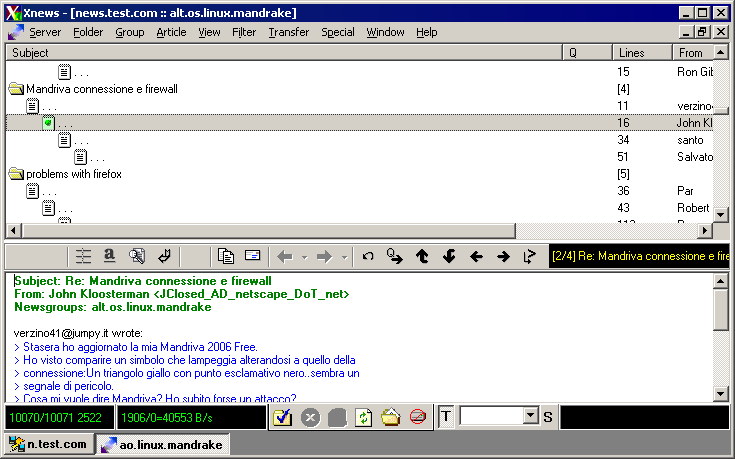The image size is (735, 459).
Task: Toggle the T button in the status bar
Action: 446,416
